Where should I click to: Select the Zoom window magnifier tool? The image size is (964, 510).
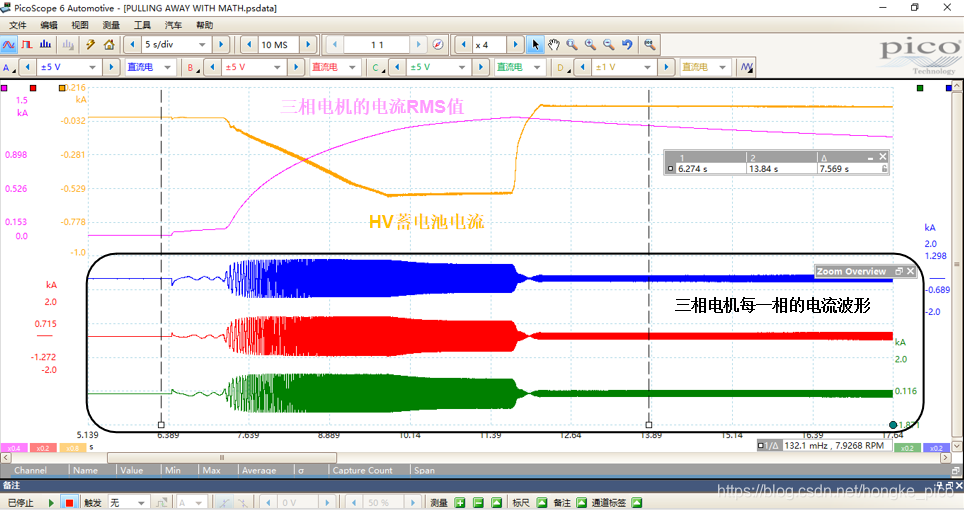(x=572, y=45)
